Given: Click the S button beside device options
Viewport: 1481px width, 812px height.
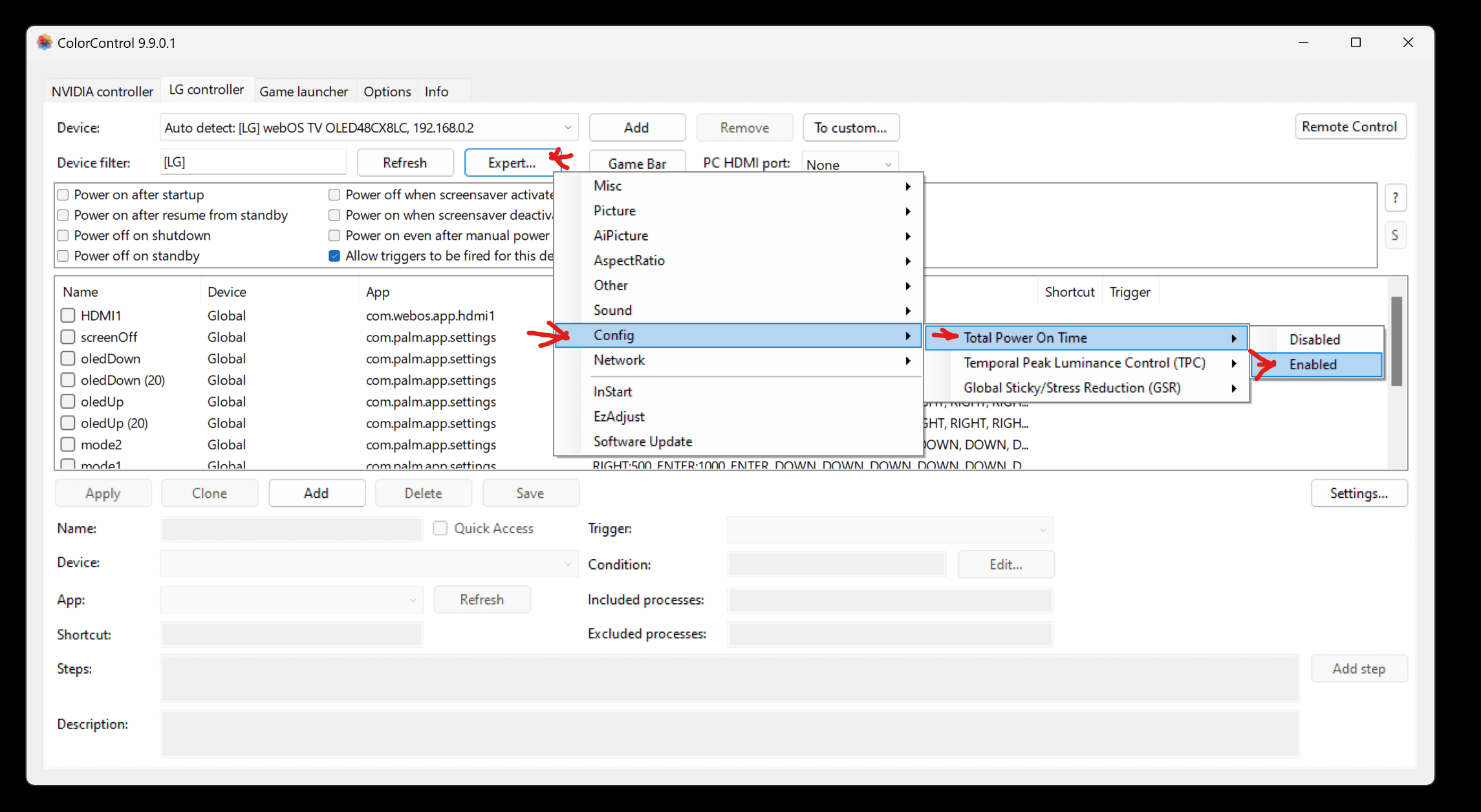Looking at the screenshot, I should tap(1395, 235).
